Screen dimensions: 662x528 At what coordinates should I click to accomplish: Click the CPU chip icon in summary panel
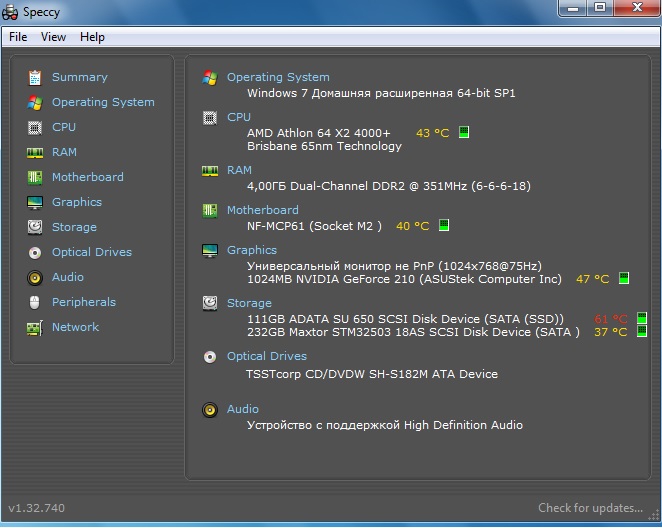(x=210, y=118)
